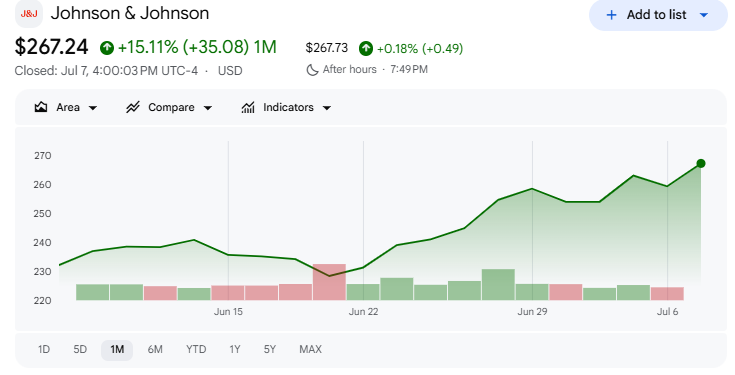Switch to the MAX time range
The height and width of the screenshot is (375, 735).
tap(310, 350)
